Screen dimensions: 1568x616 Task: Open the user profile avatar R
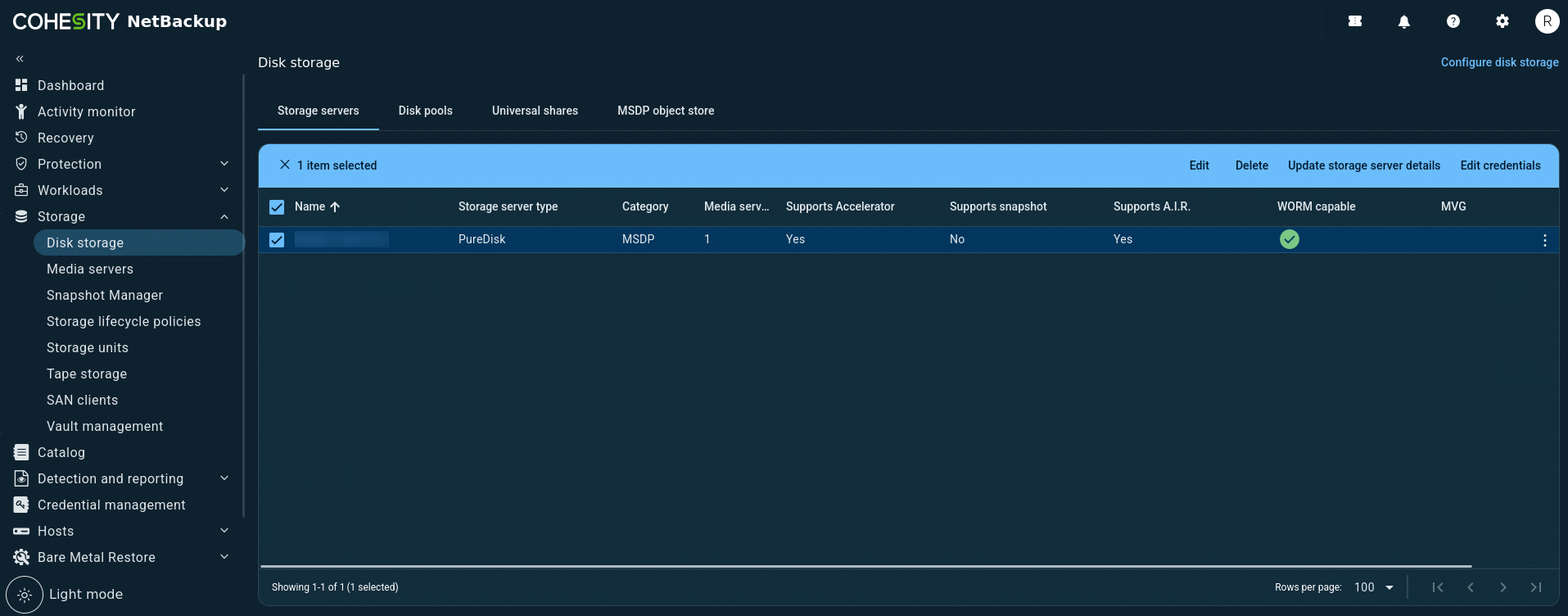coord(1547,21)
